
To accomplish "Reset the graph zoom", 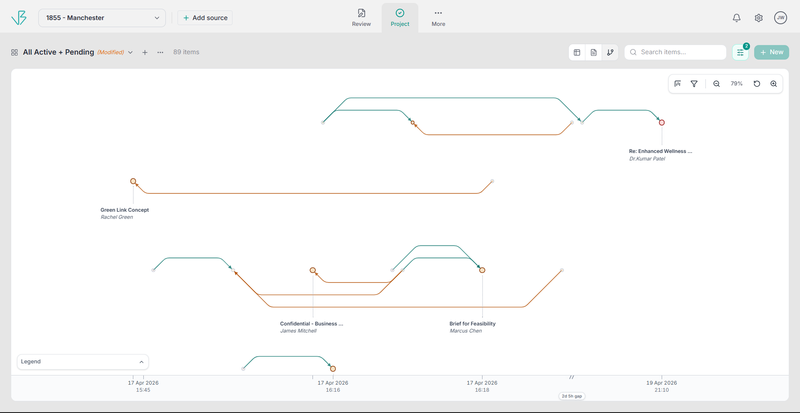I will [x=757, y=84].
